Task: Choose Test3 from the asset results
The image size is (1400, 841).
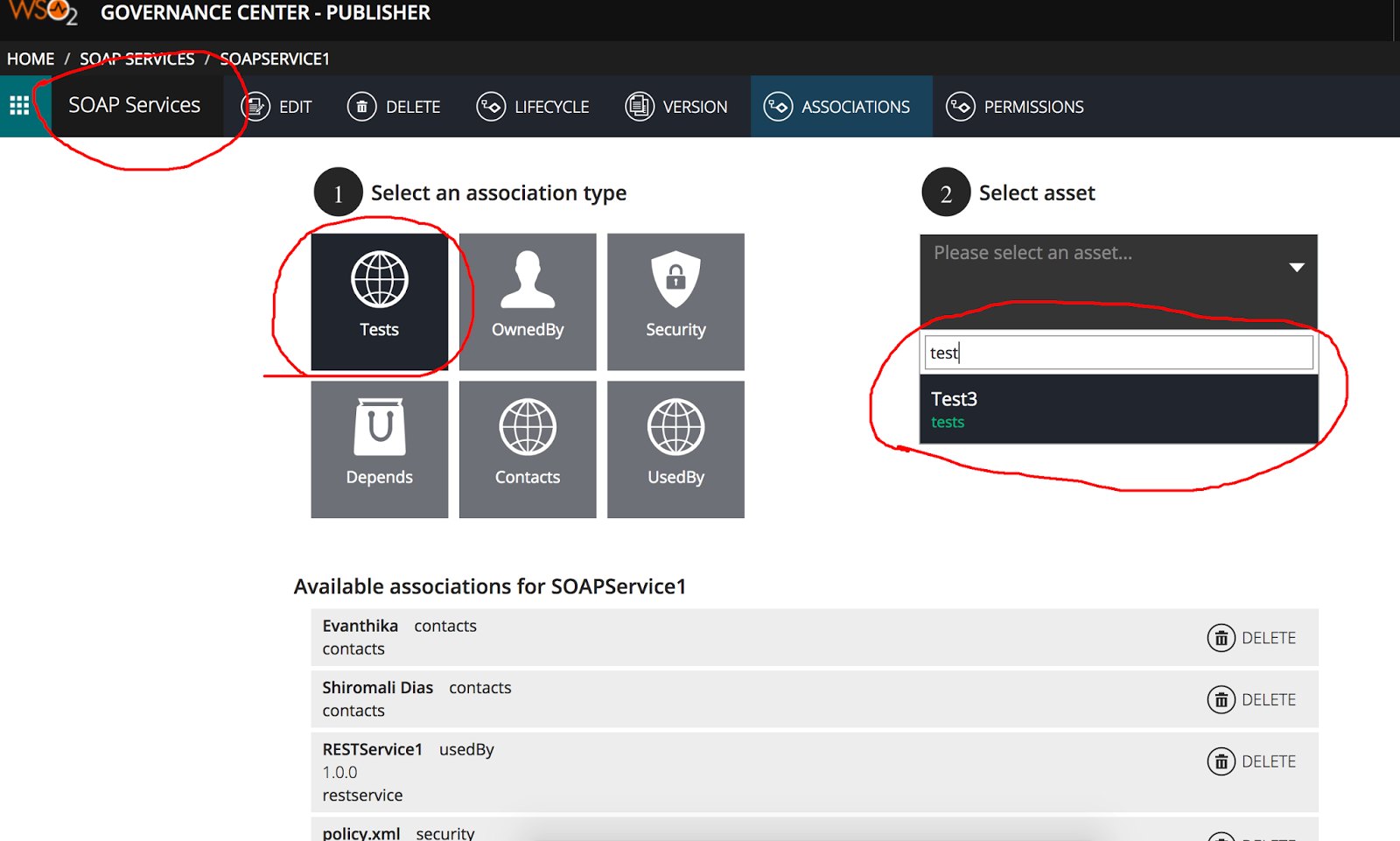Action: click(1118, 409)
